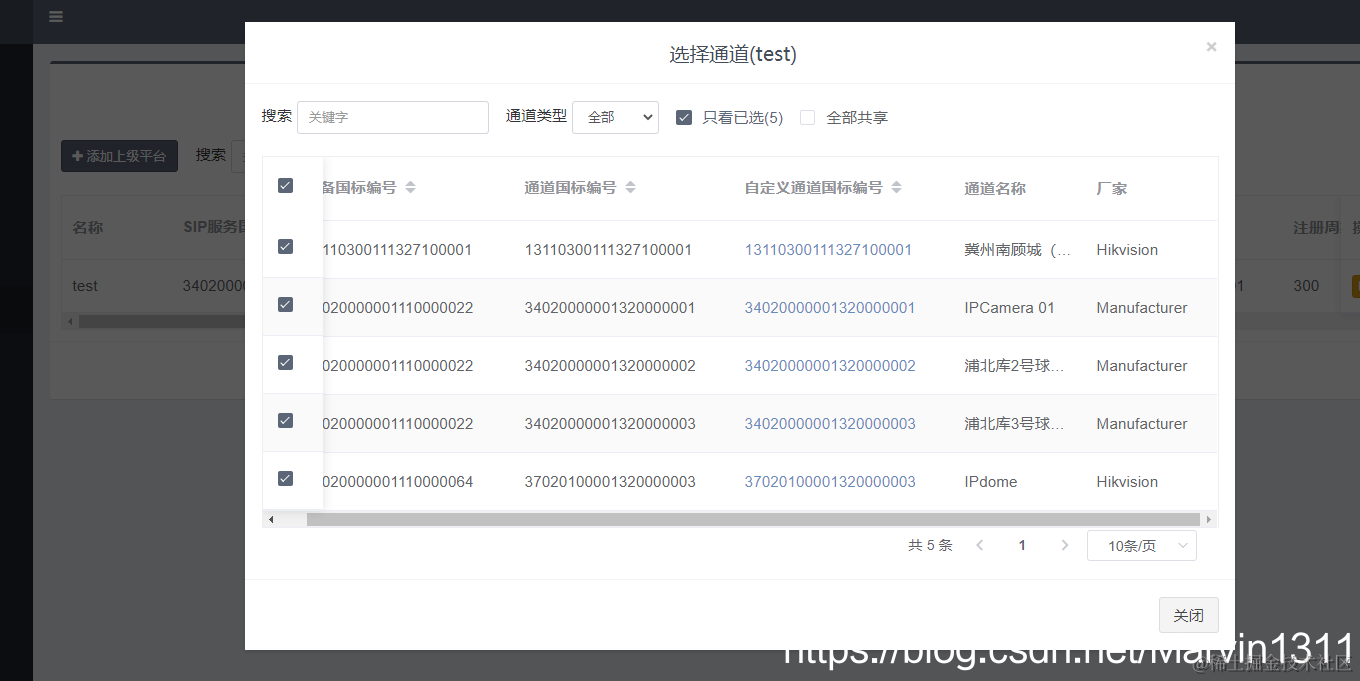Uncheck the 只看已选(5) checkbox
Viewport: 1360px width, 681px height.
click(x=684, y=117)
